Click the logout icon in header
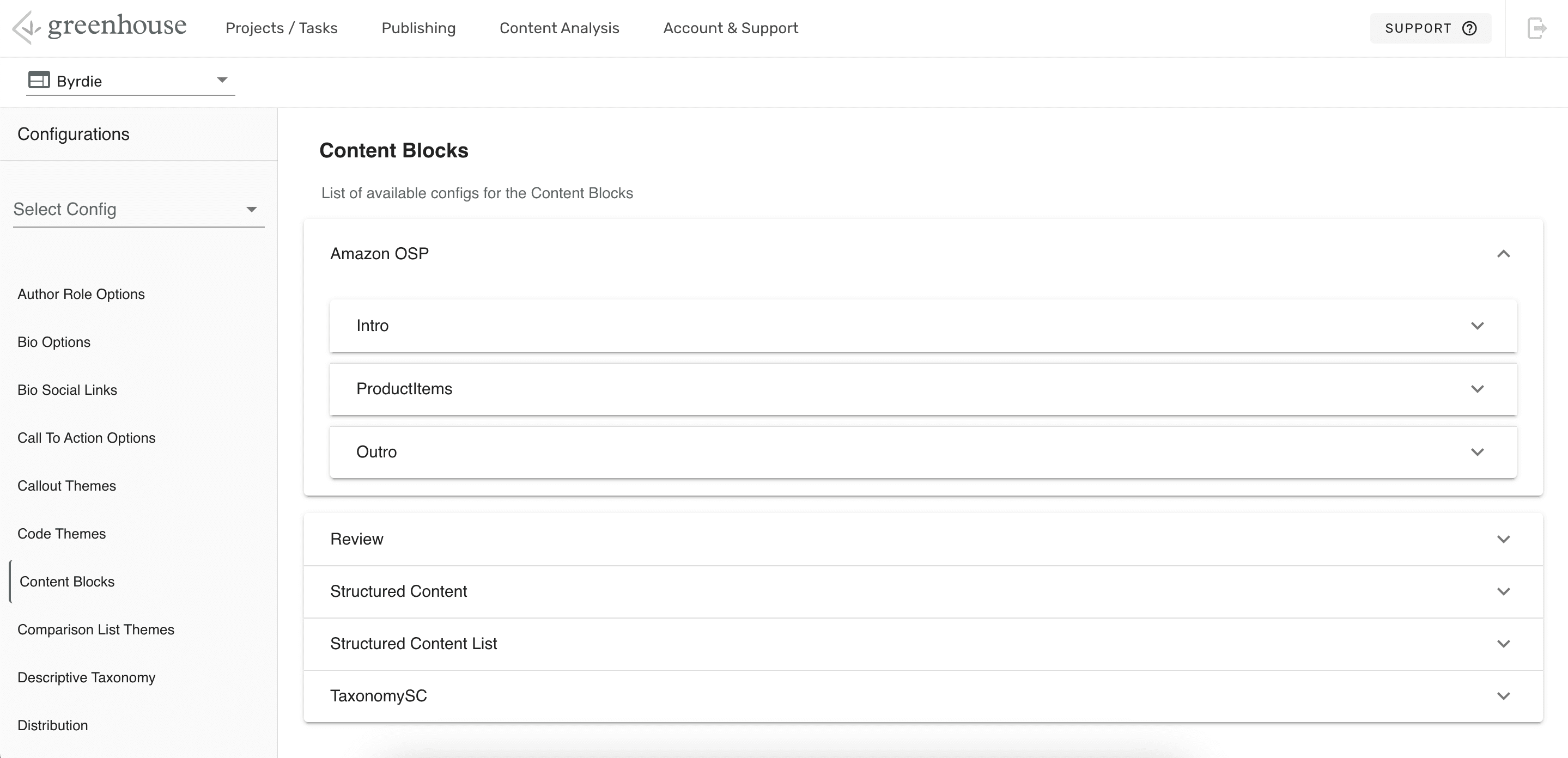Image resolution: width=1568 pixels, height=758 pixels. coord(1536,28)
